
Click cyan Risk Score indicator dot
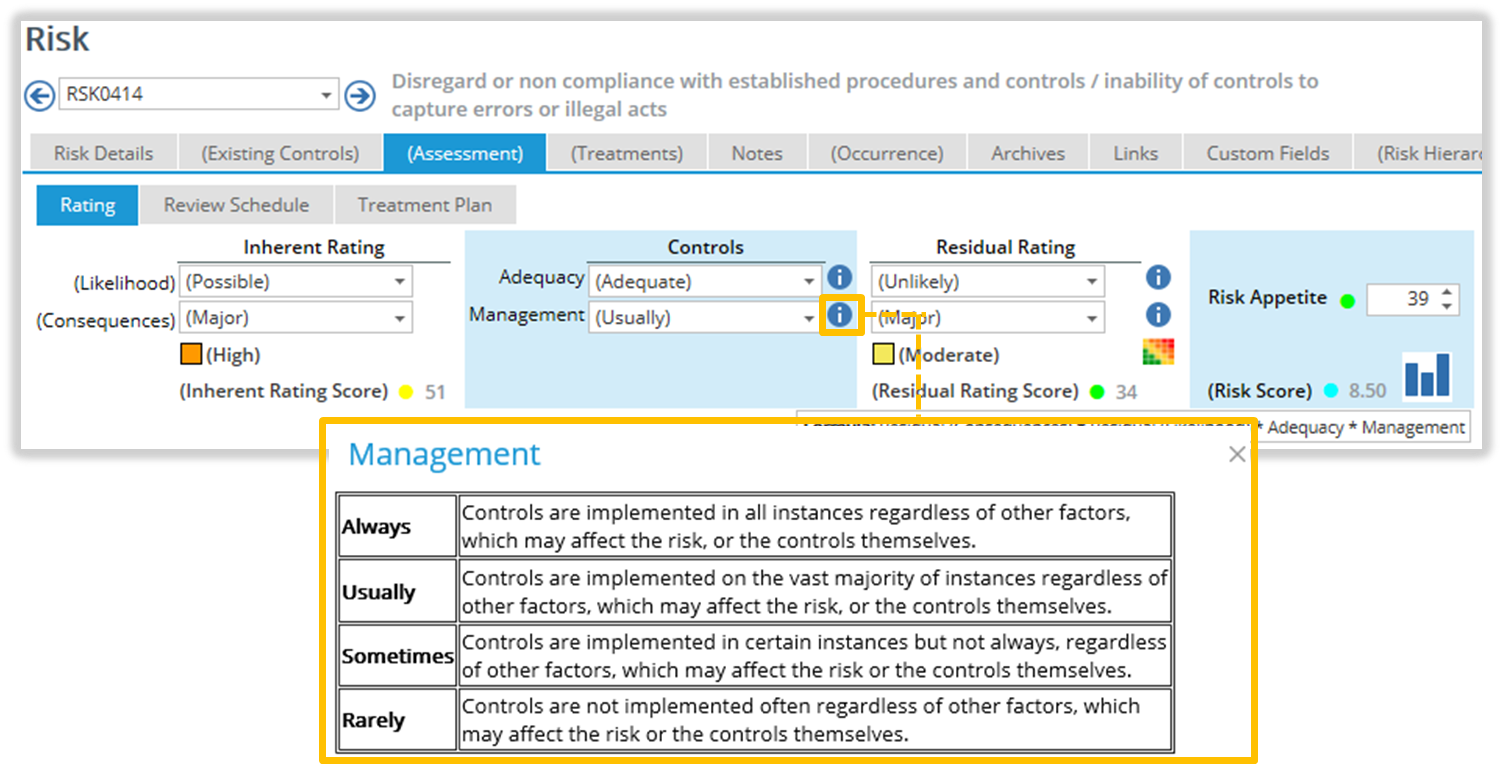tap(1330, 391)
